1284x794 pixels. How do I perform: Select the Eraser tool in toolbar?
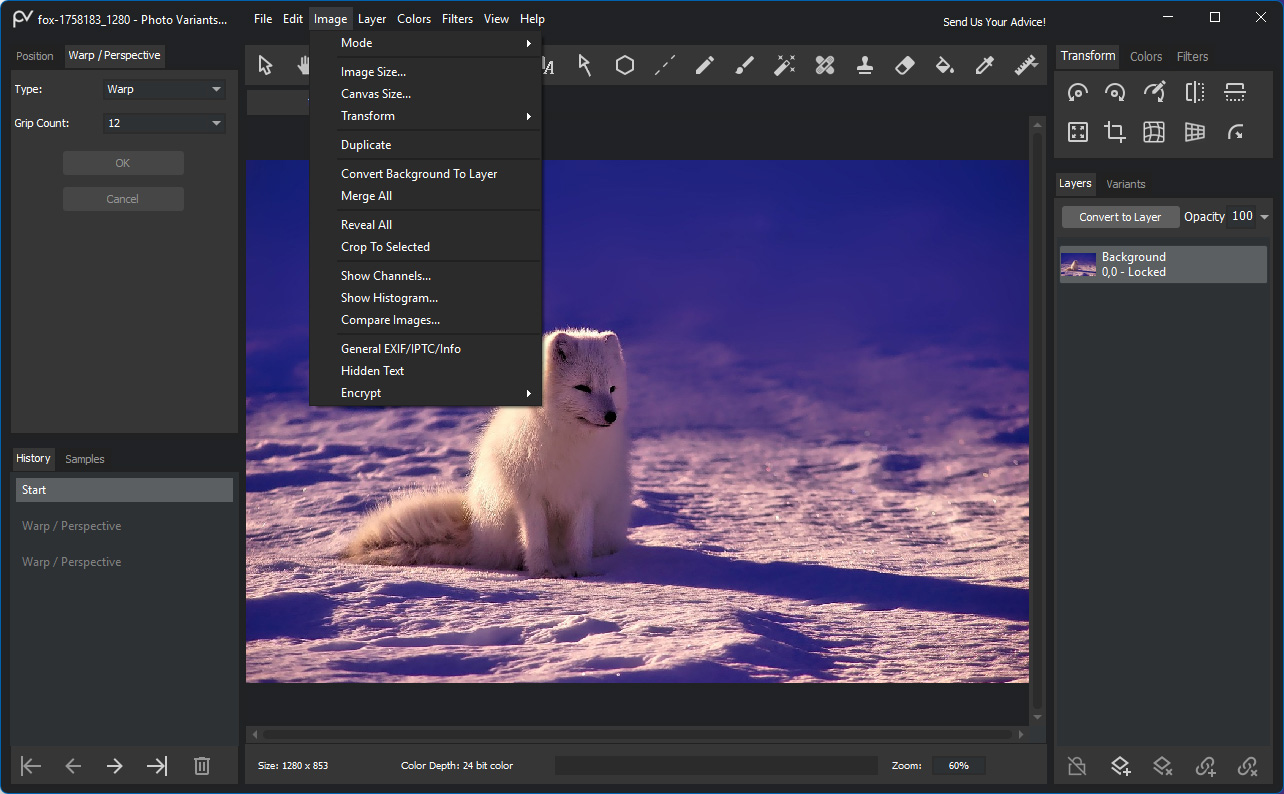(904, 65)
